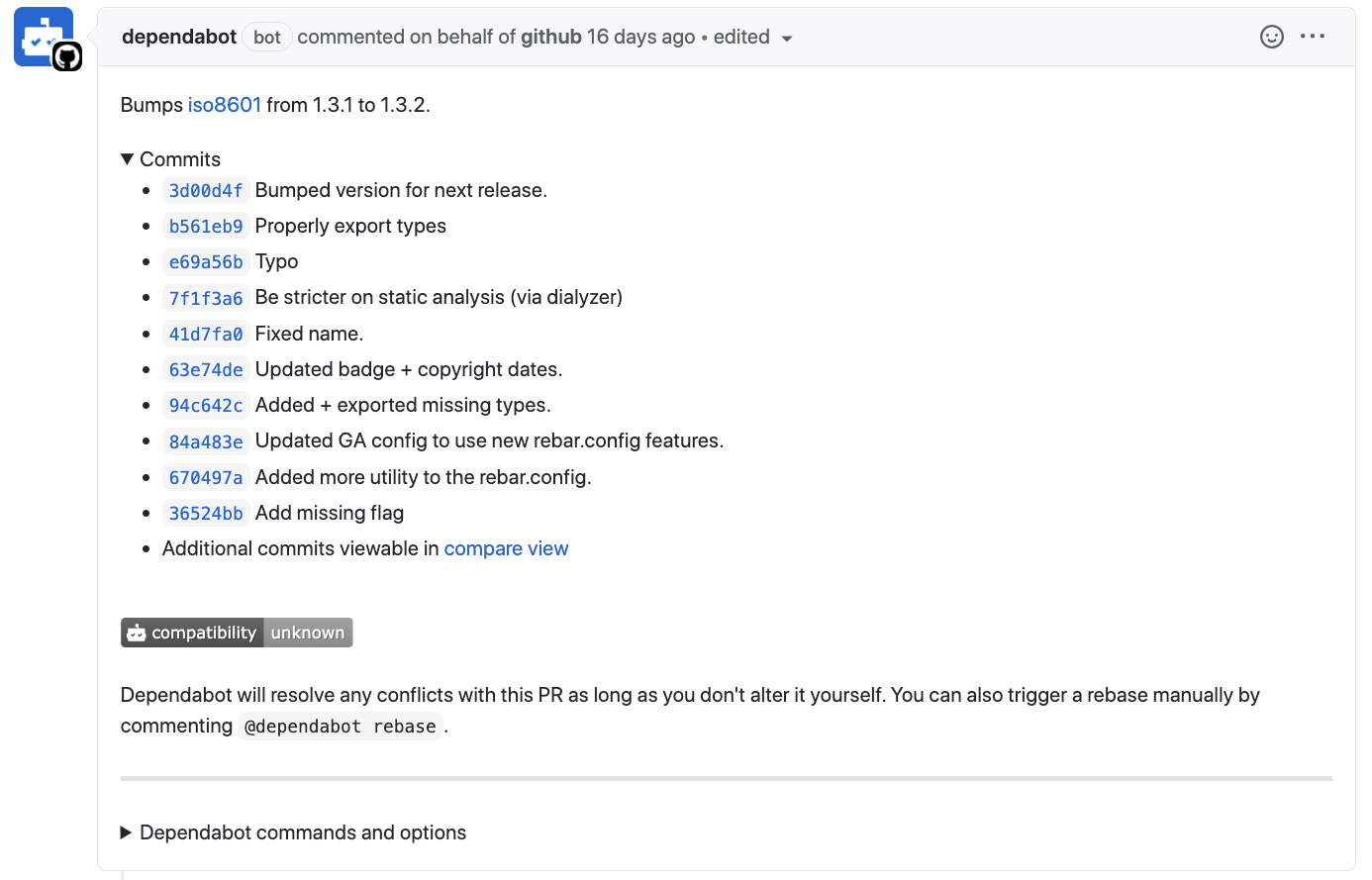Image resolution: width=1372 pixels, height=880 pixels.
Task: Click the bot label next to dependabot
Action: pos(265,37)
